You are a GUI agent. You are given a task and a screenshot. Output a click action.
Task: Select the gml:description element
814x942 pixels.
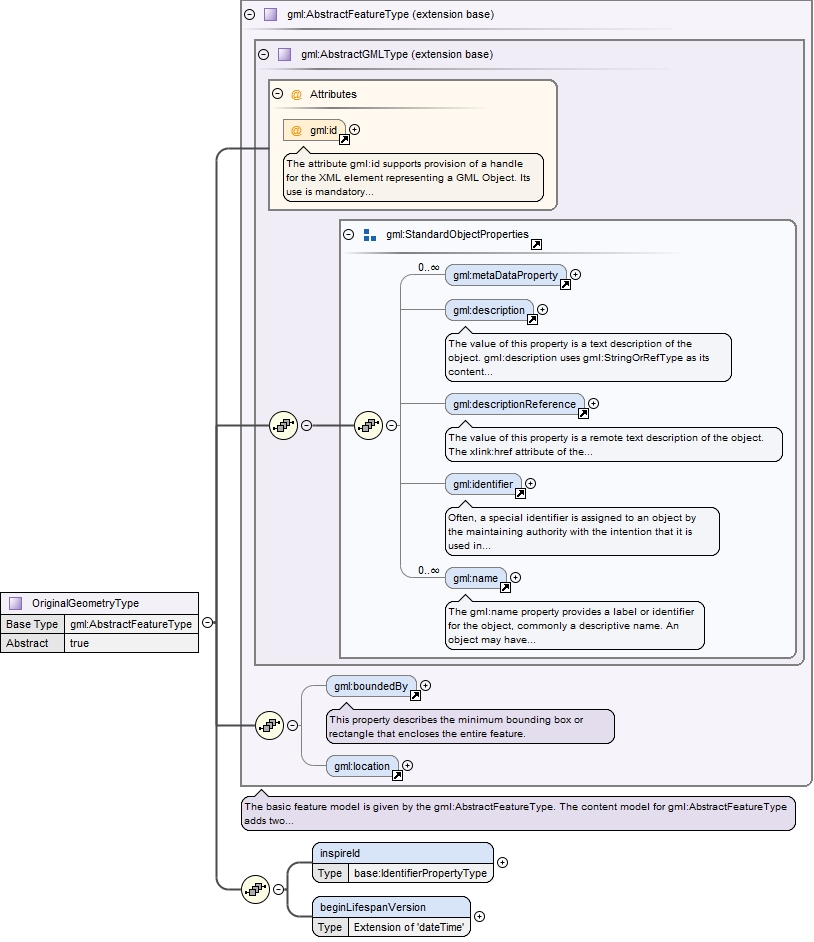489,310
